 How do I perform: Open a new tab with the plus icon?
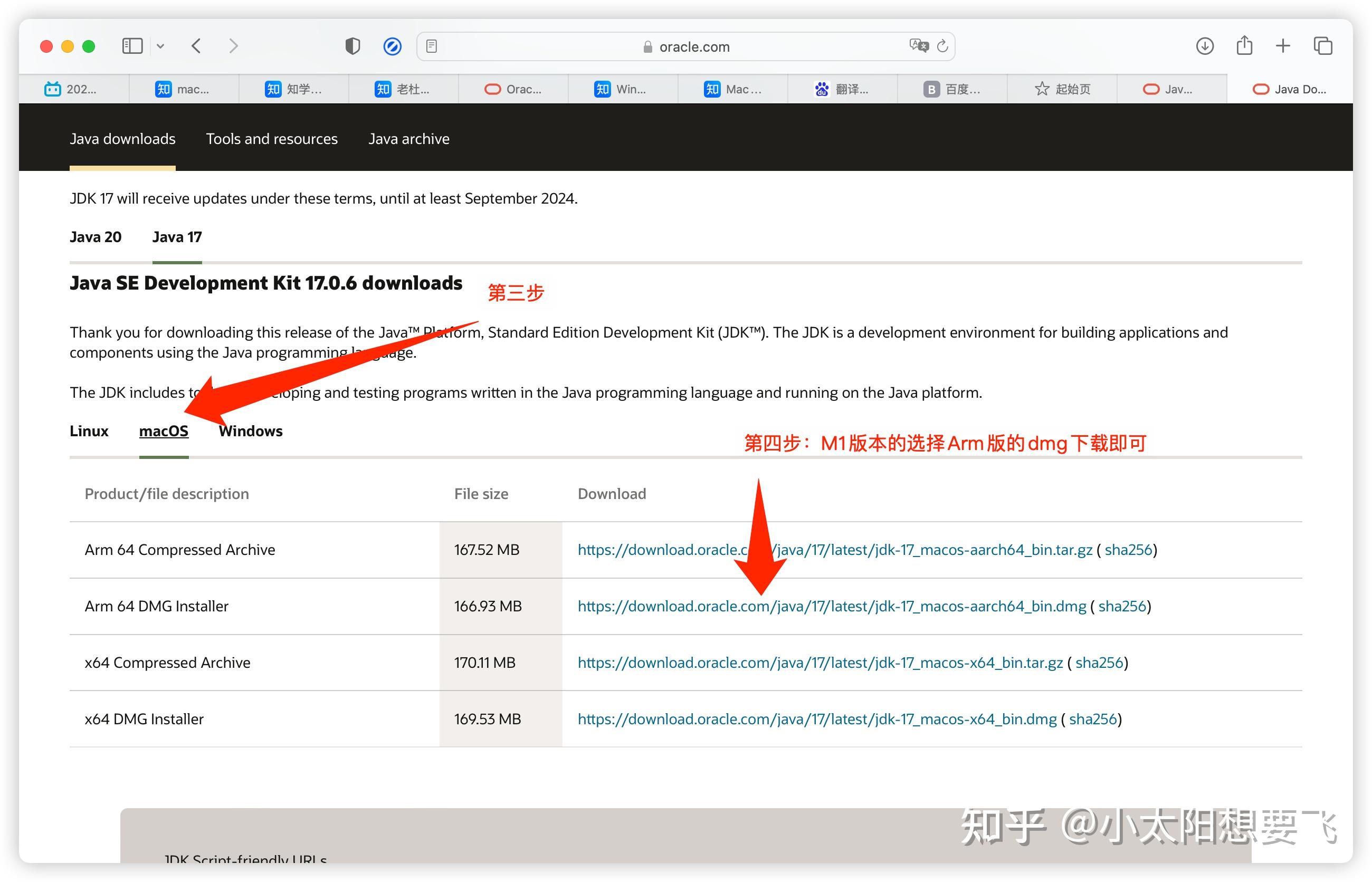[1283, 46]
